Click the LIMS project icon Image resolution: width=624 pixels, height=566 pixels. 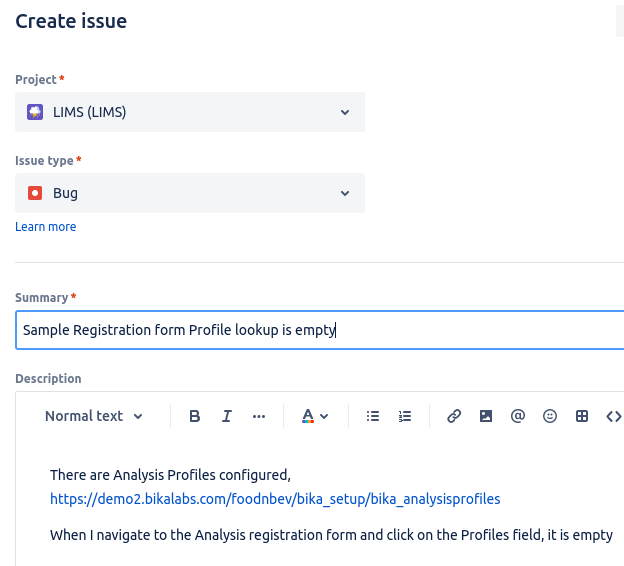[x=35, y=112]
